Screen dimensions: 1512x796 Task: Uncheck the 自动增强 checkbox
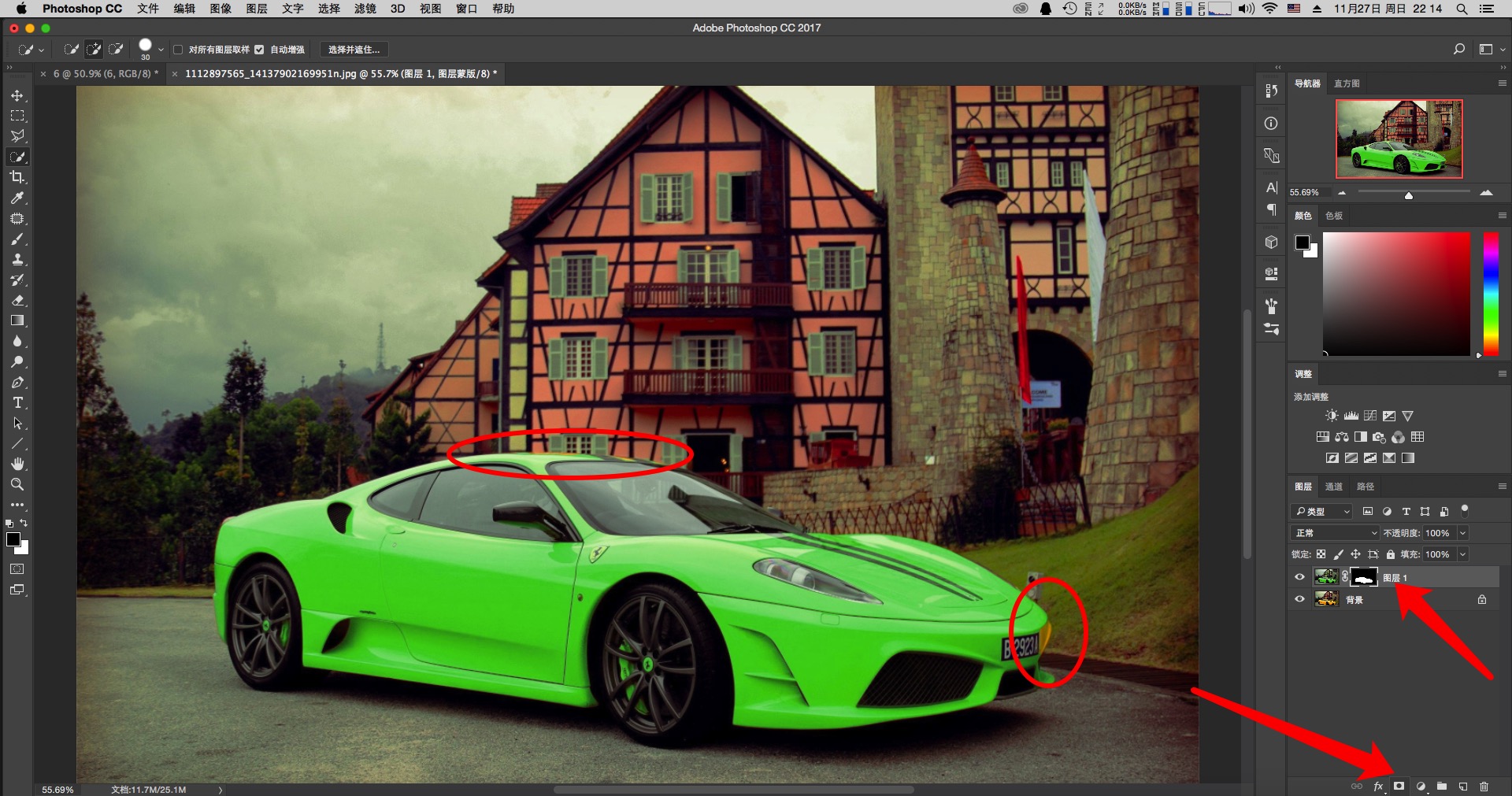259,50
